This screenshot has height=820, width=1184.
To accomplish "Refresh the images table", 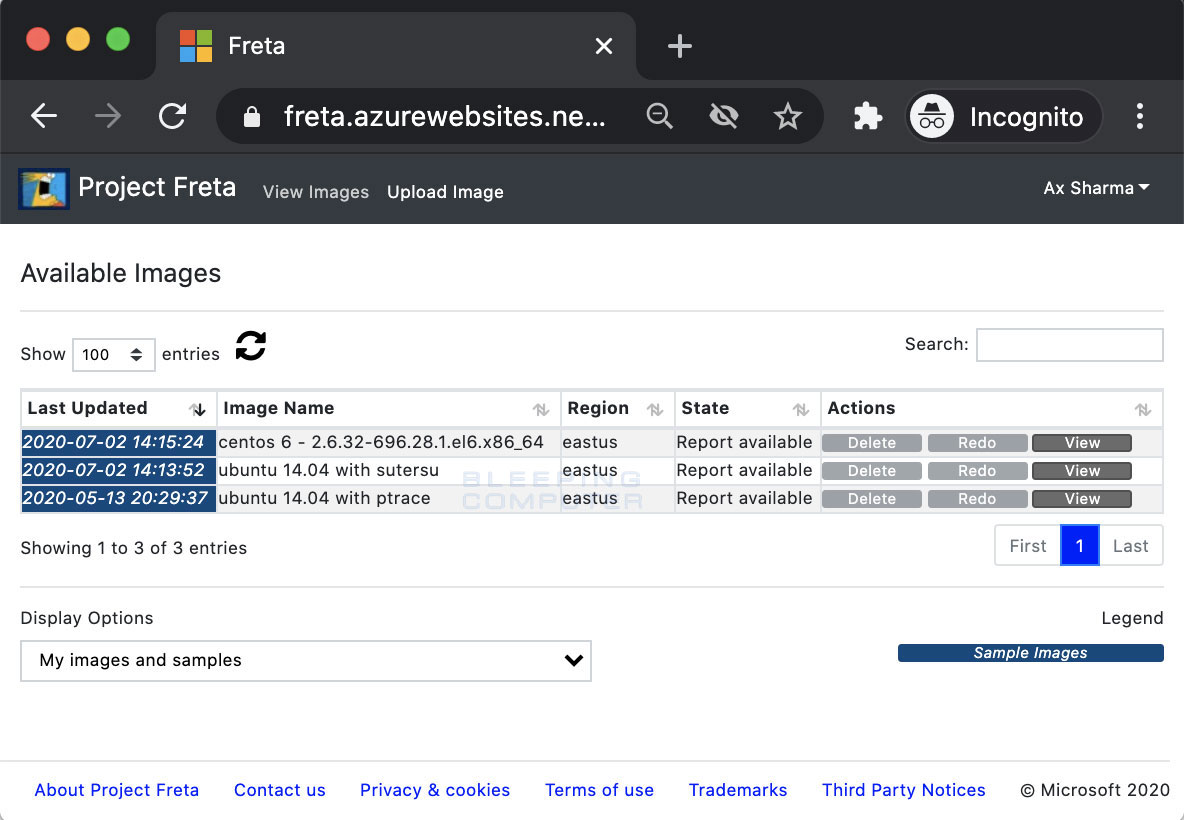I will 251,347.
